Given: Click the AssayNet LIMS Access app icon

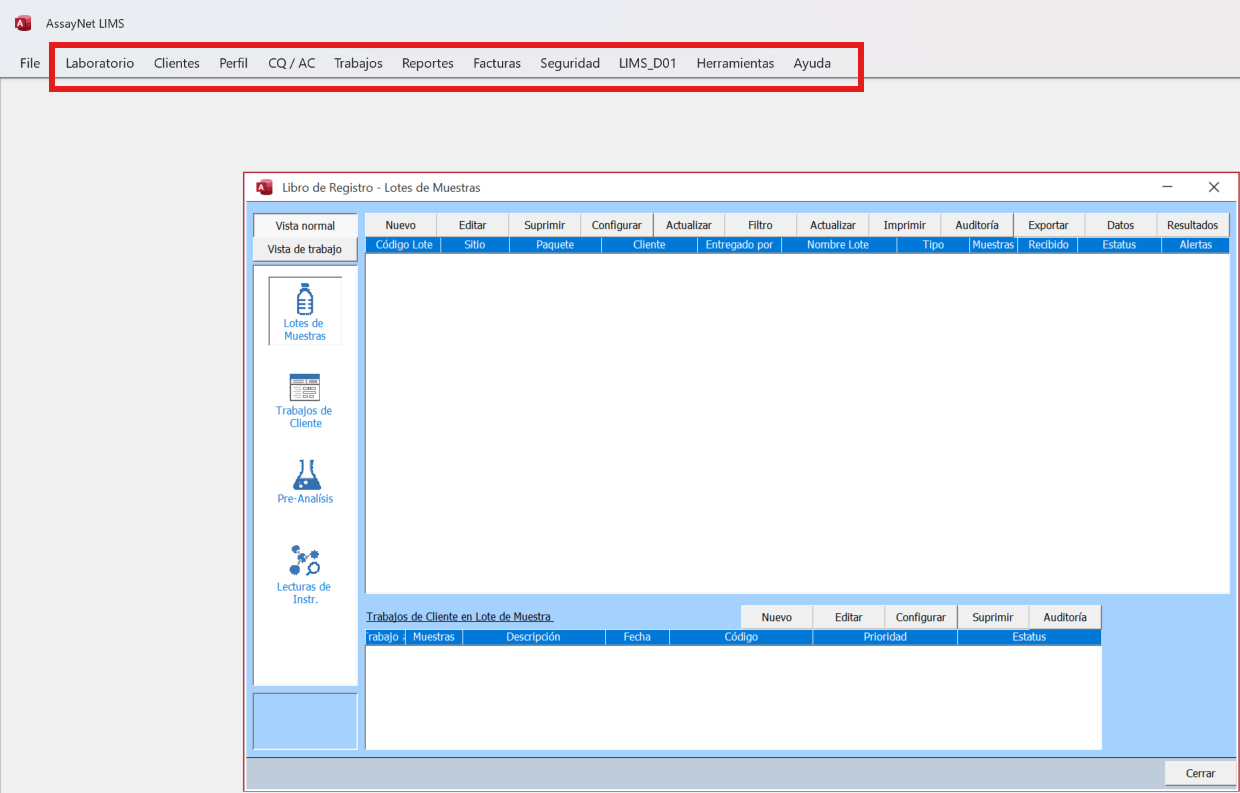Looking at the screenshot, I should click(23, 23).
